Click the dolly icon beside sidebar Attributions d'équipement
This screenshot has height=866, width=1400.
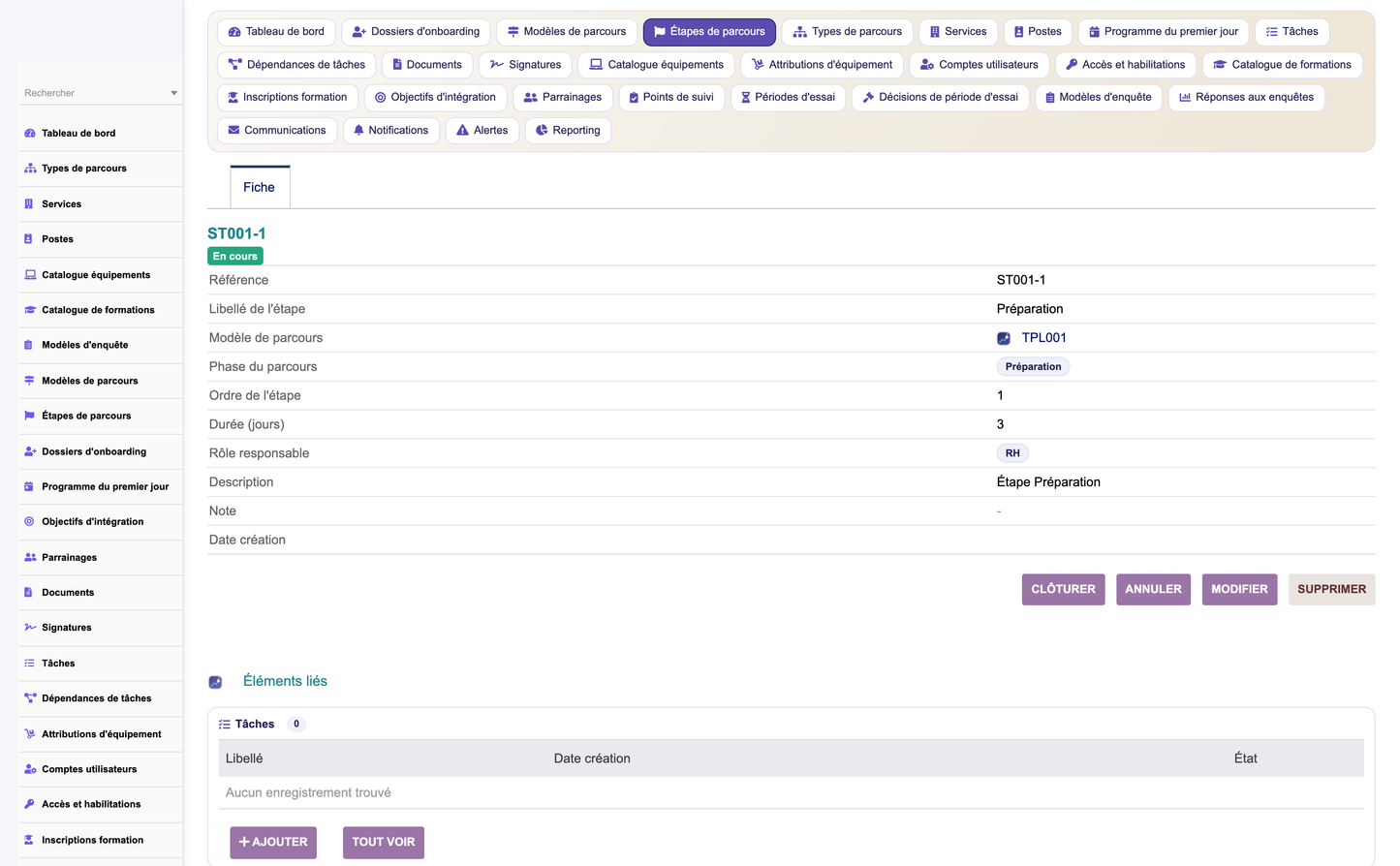[30, 734]
